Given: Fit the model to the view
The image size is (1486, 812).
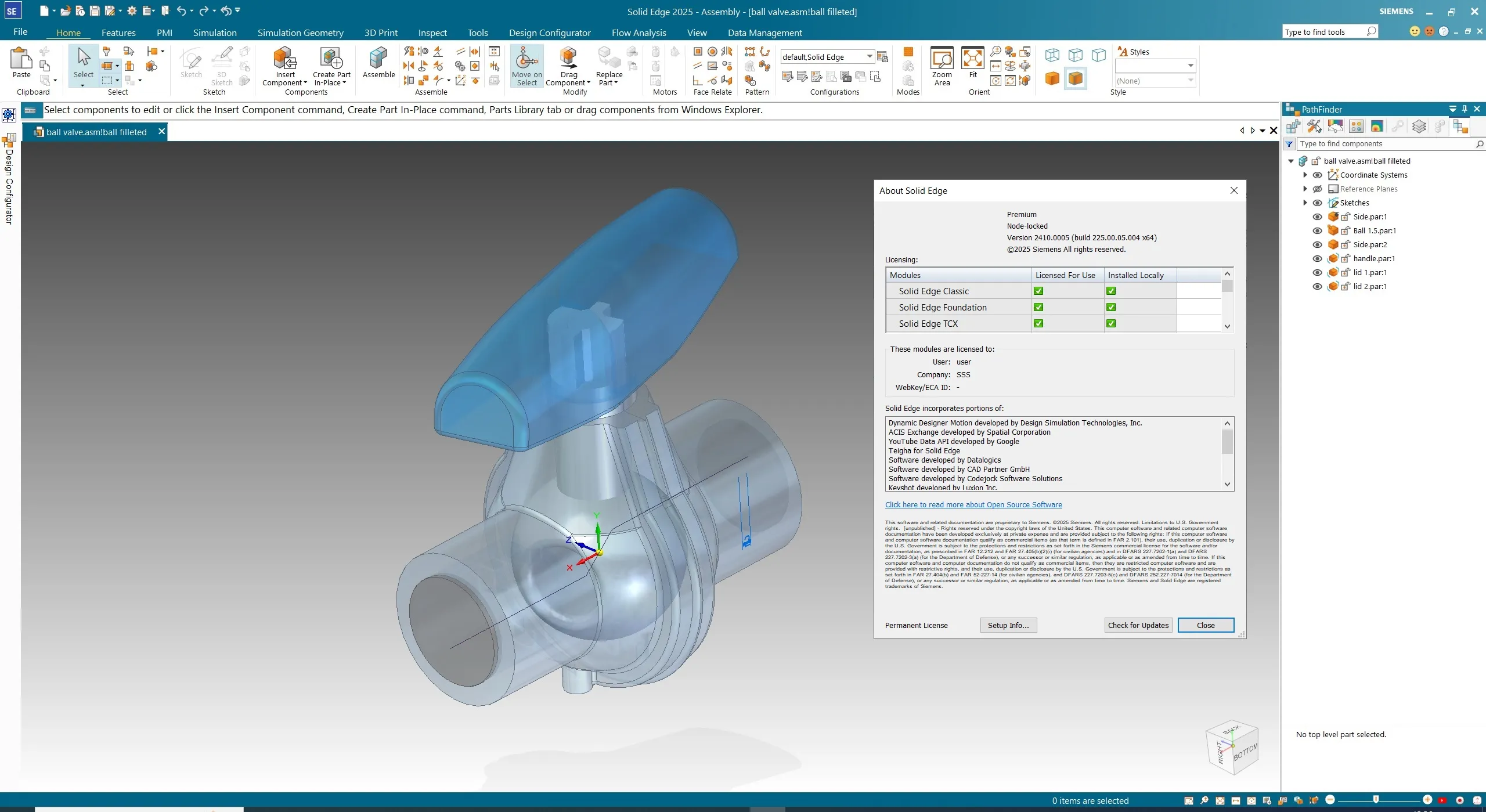Looking at the screenshot, I should 973,62.
